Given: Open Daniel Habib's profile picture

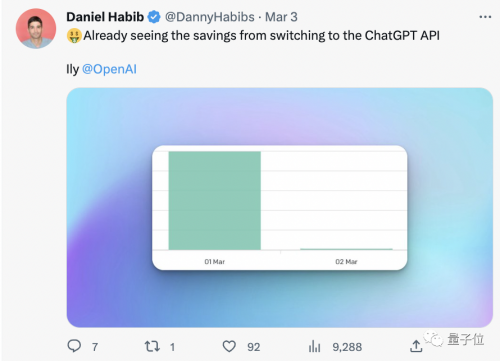Looking at the screenshot, I should click(x=36, y=29).
